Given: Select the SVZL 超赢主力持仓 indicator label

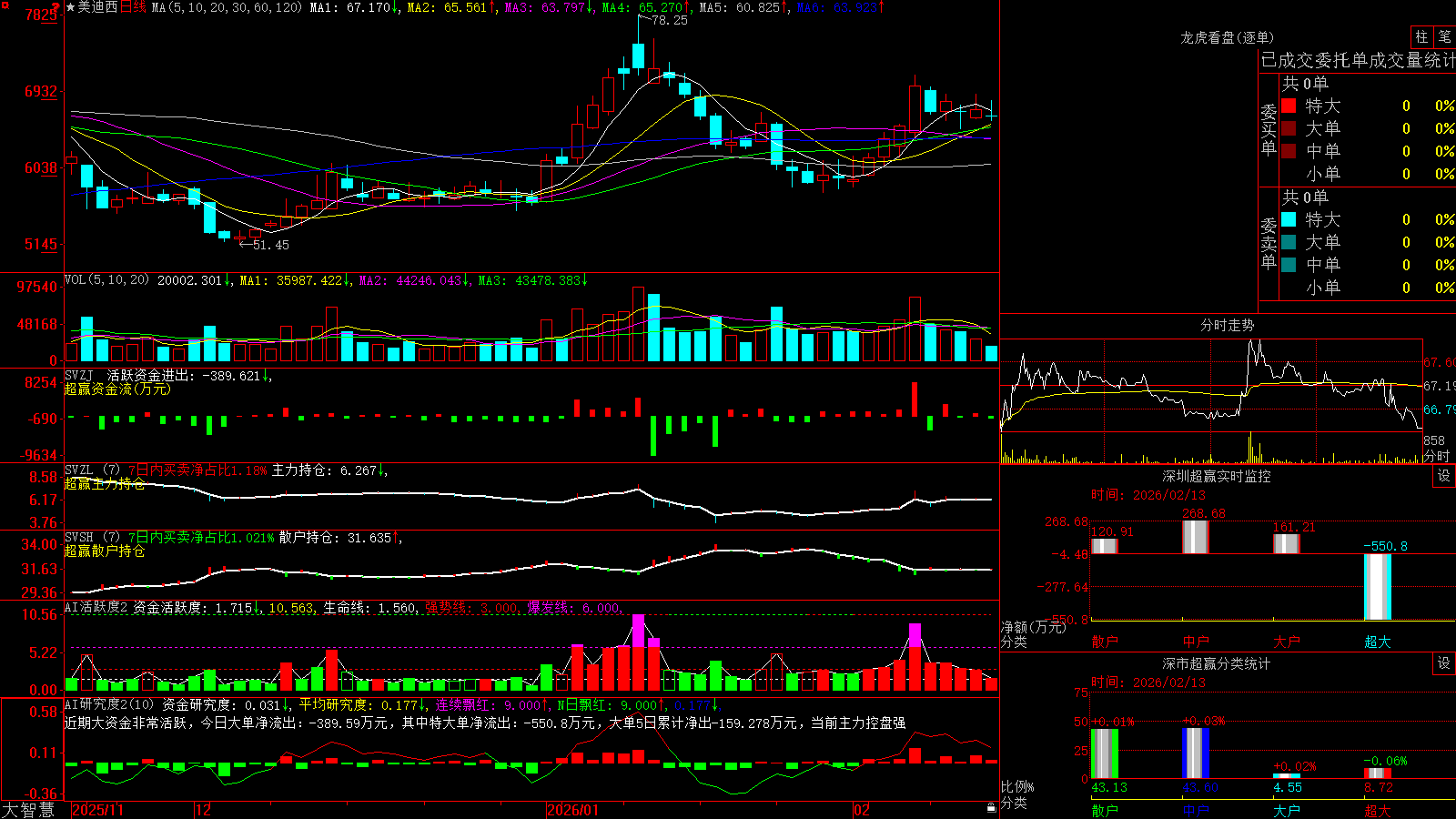Looking at the screenshot, I should (92, 470).
